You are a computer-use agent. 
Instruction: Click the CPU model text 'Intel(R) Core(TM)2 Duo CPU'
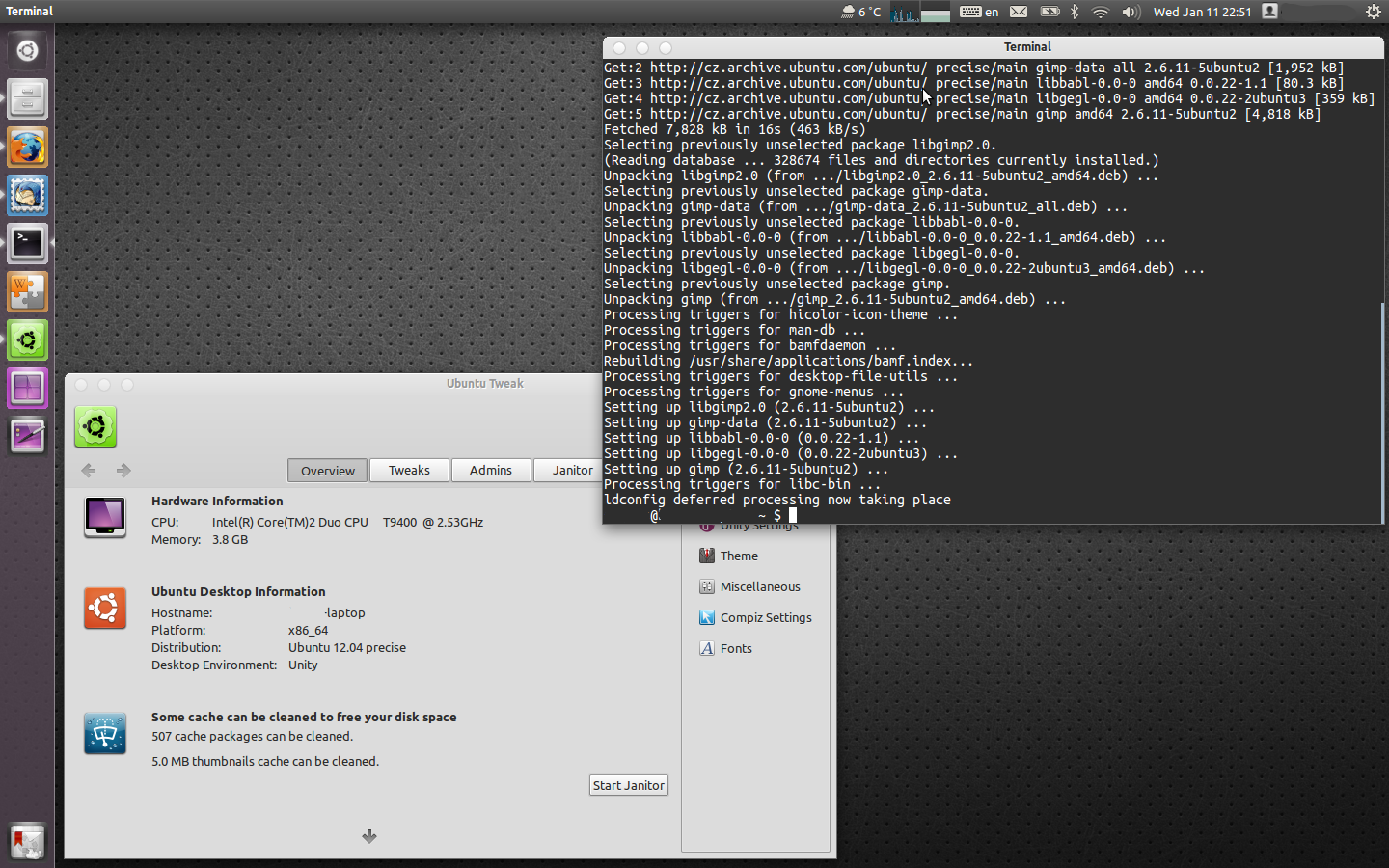tap(290, 522)
